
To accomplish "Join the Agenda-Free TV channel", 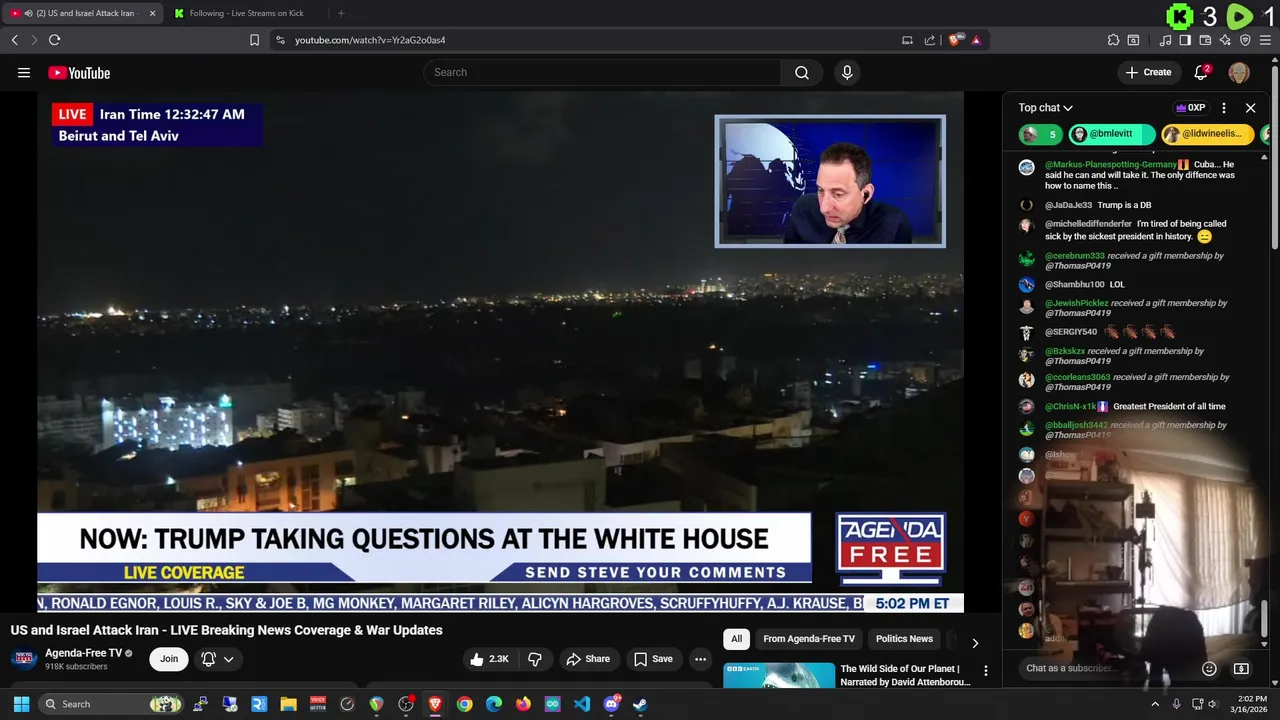I will pyautogui.click(x=169, y=659).
